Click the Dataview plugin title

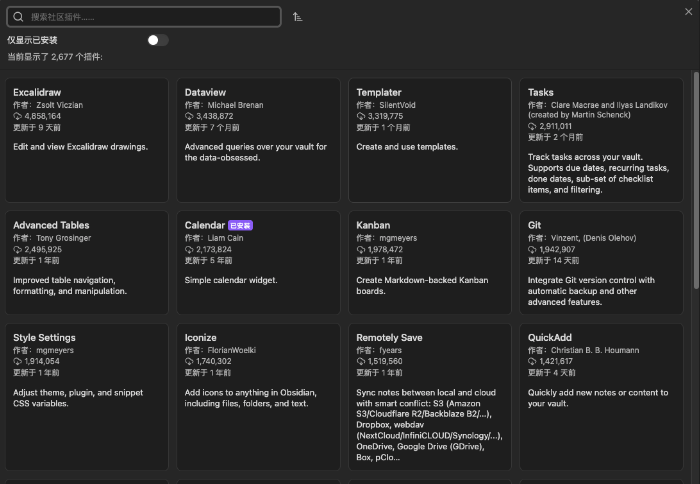click(206, 92)
